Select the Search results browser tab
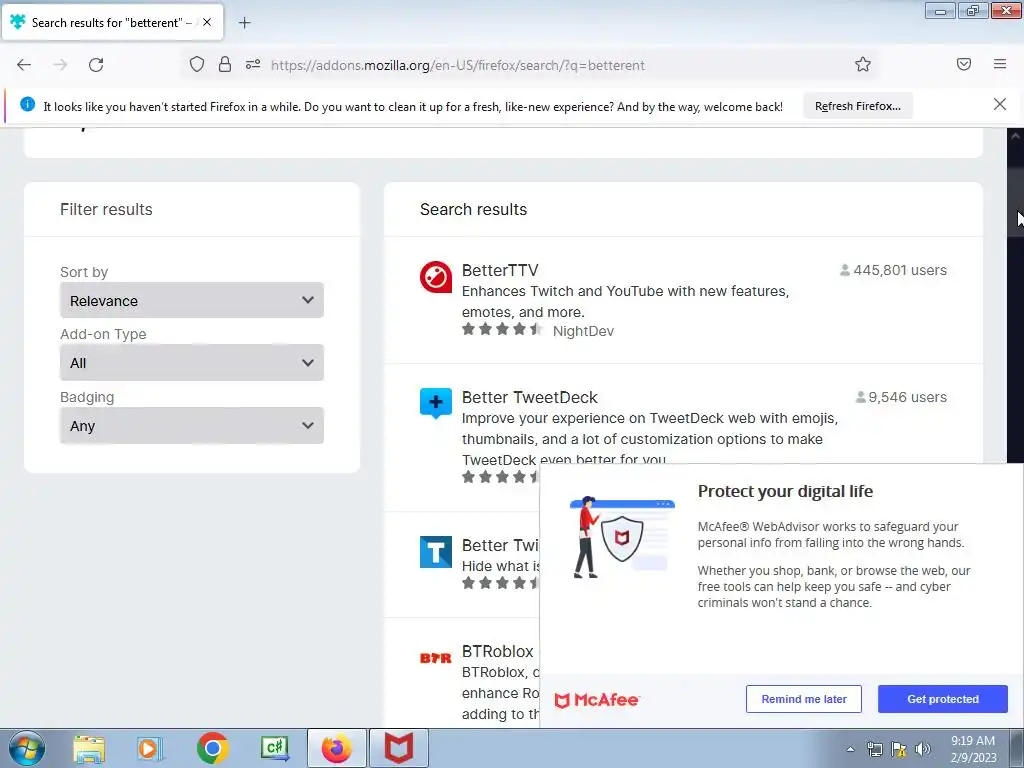Screen dimensions: 1024x768 coord(112,23)
